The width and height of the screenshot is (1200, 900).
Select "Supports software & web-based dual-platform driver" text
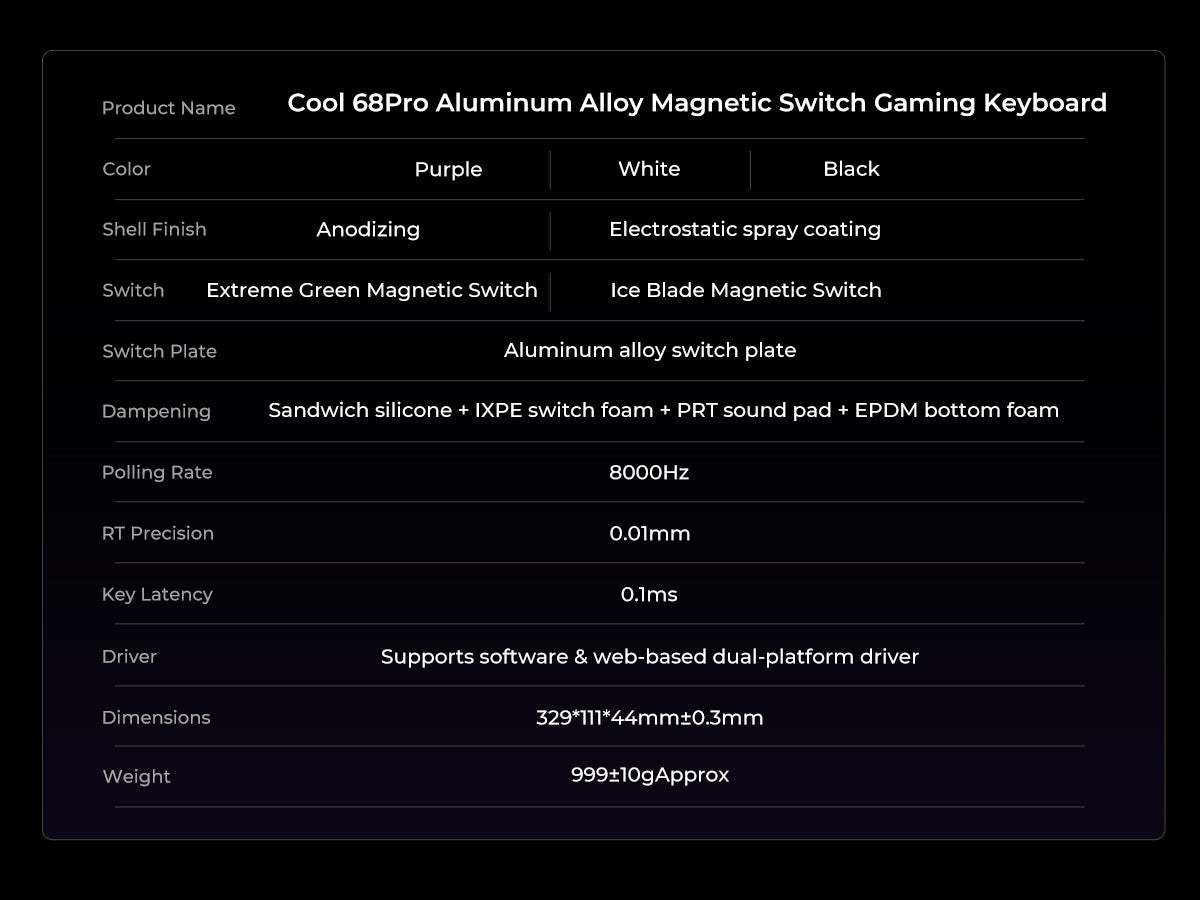(x=650, y=657)
